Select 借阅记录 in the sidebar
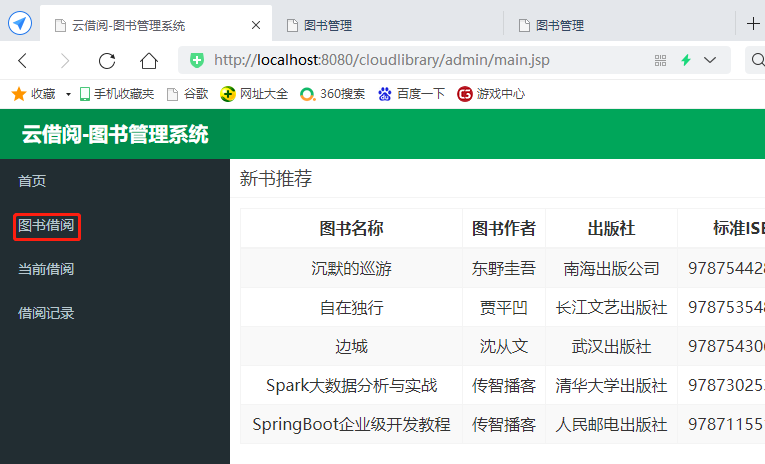This screenshot has width=765, height=464. (x=46, y=313)
